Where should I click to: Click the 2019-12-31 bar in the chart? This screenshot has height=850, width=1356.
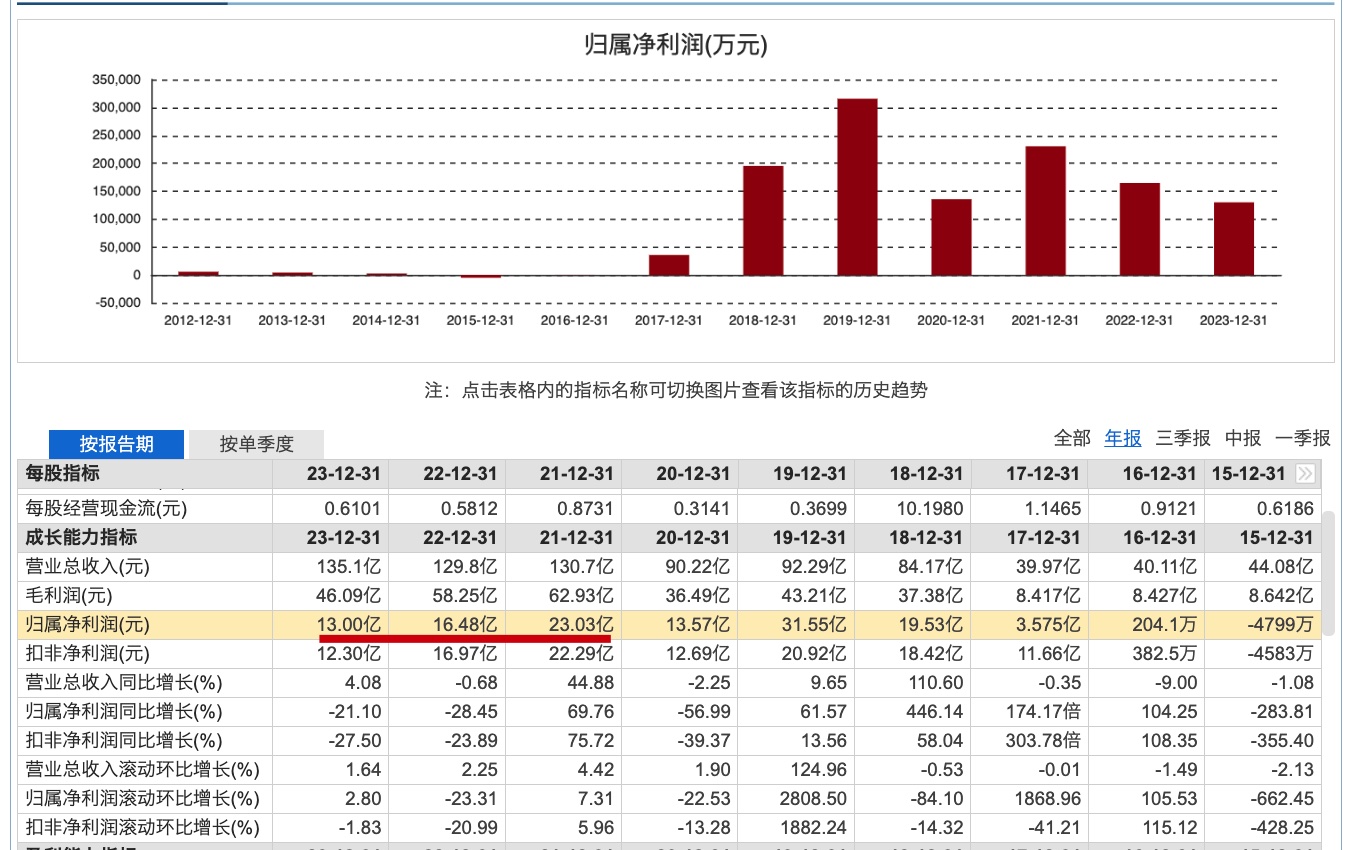[x=857, y=187]
